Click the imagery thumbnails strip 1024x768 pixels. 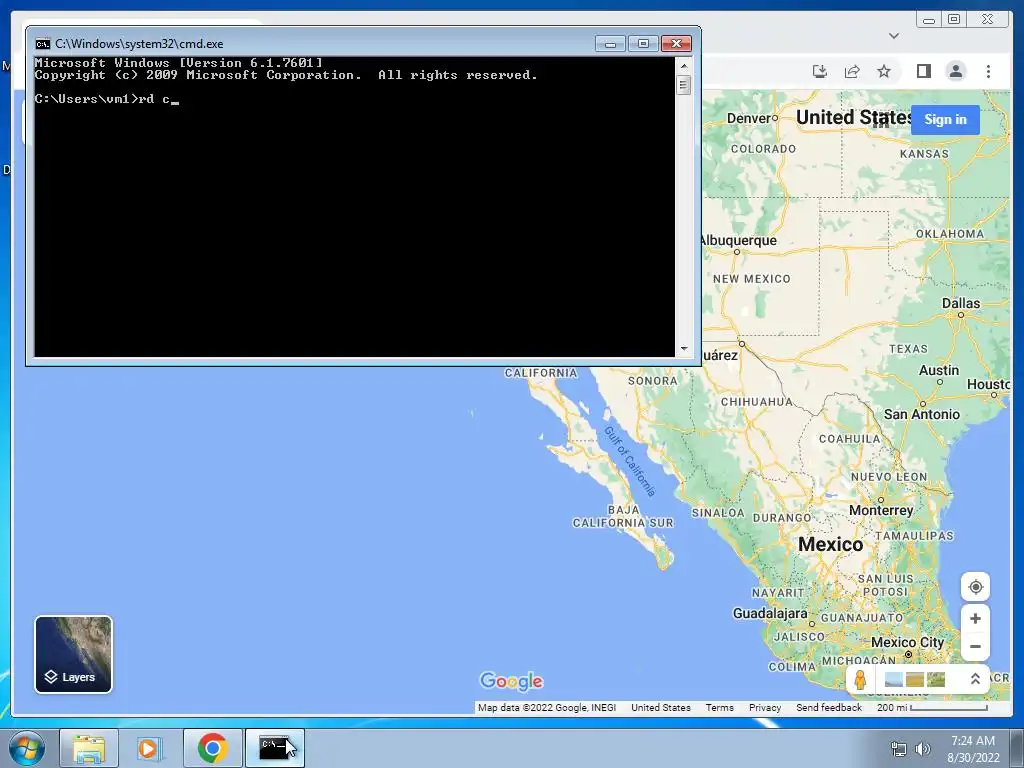[x=914, y=679]
